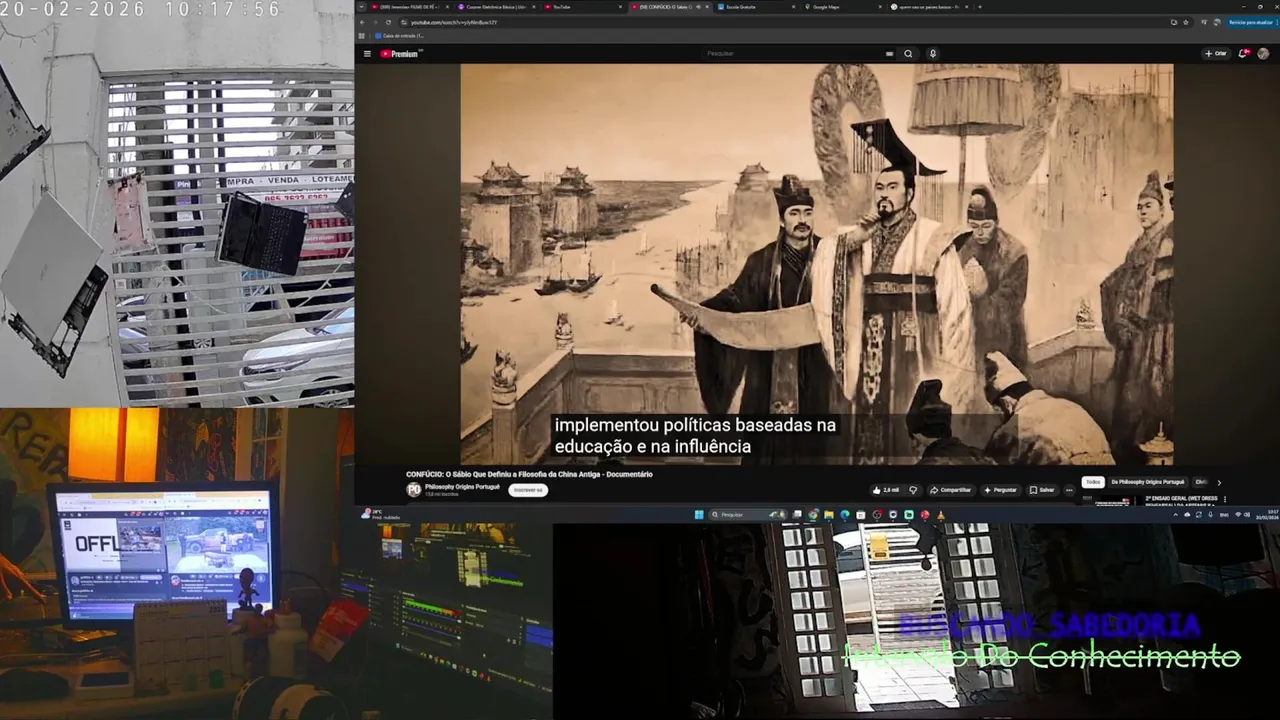Open a new browser tab with plus
The width and height of the screenshot is (1280, 720).
pos(979,6)
